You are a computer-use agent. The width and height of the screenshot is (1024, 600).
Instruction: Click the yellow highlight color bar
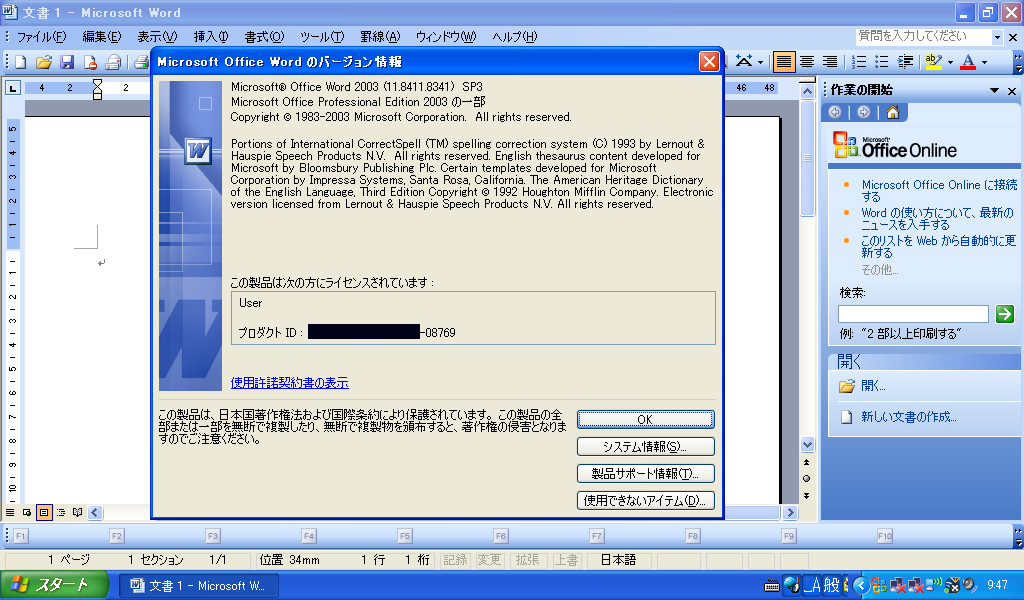pyautogui.click(x=933, y=69)
